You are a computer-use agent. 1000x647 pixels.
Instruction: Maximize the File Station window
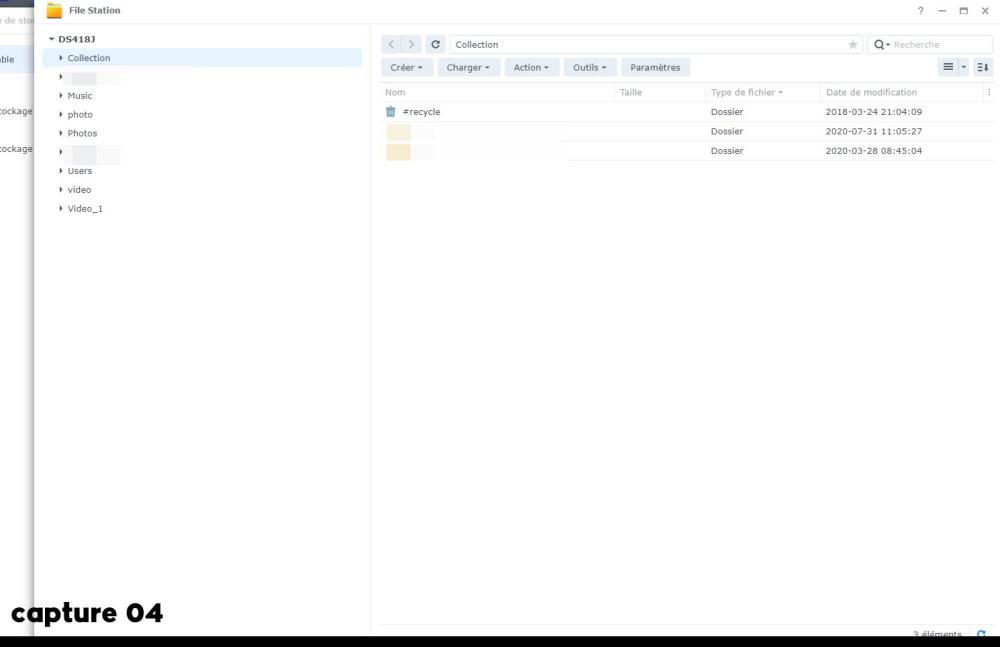[964, 11]
